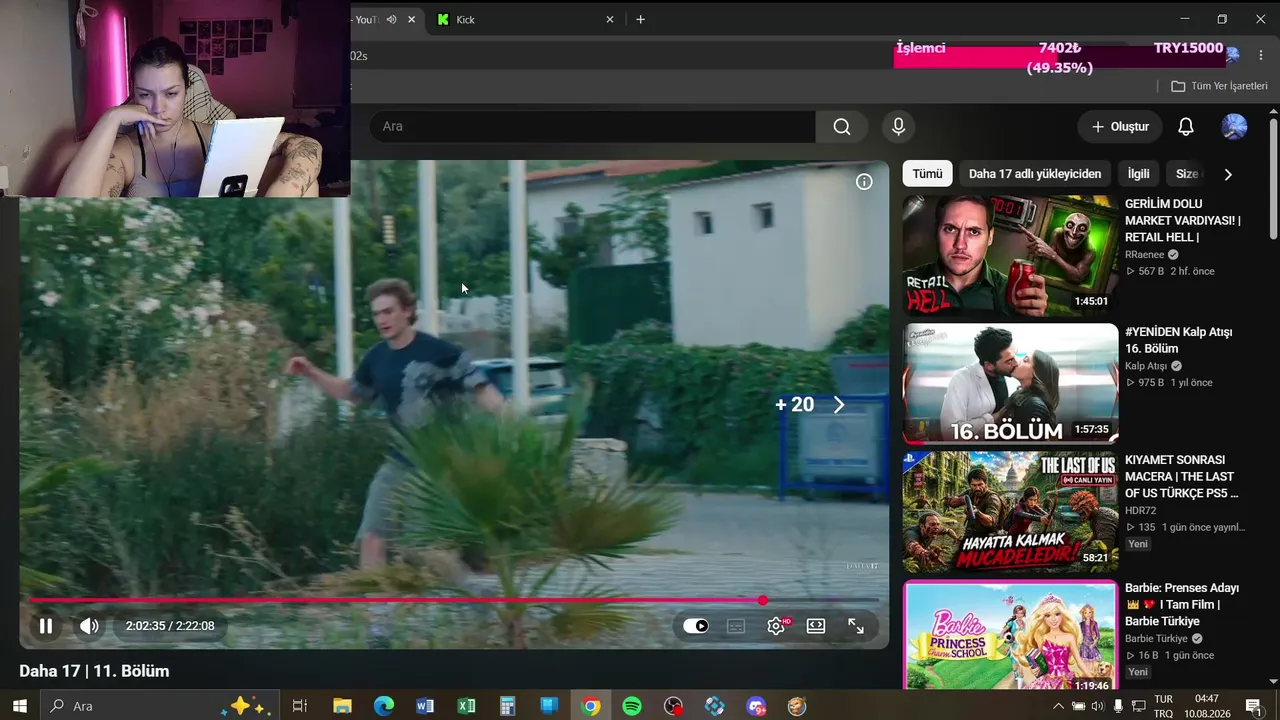Close the YouTube browser tab
Screen dimensions: 1280x720
click(411, 20)
